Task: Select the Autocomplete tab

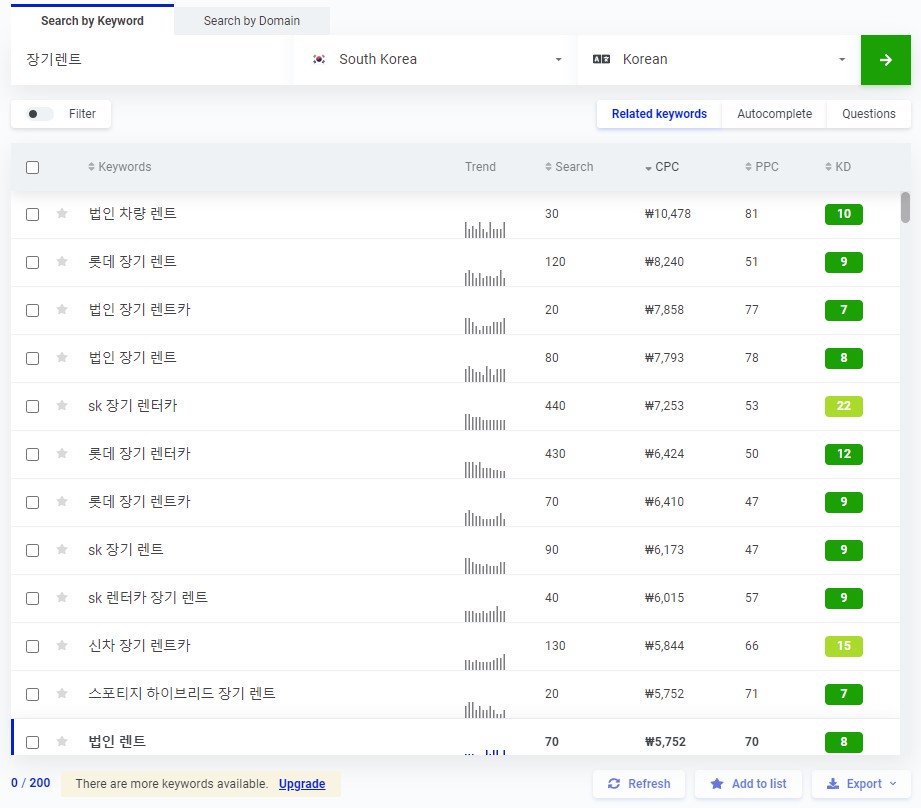Action: pyautogui.click(x=774, y=114)
